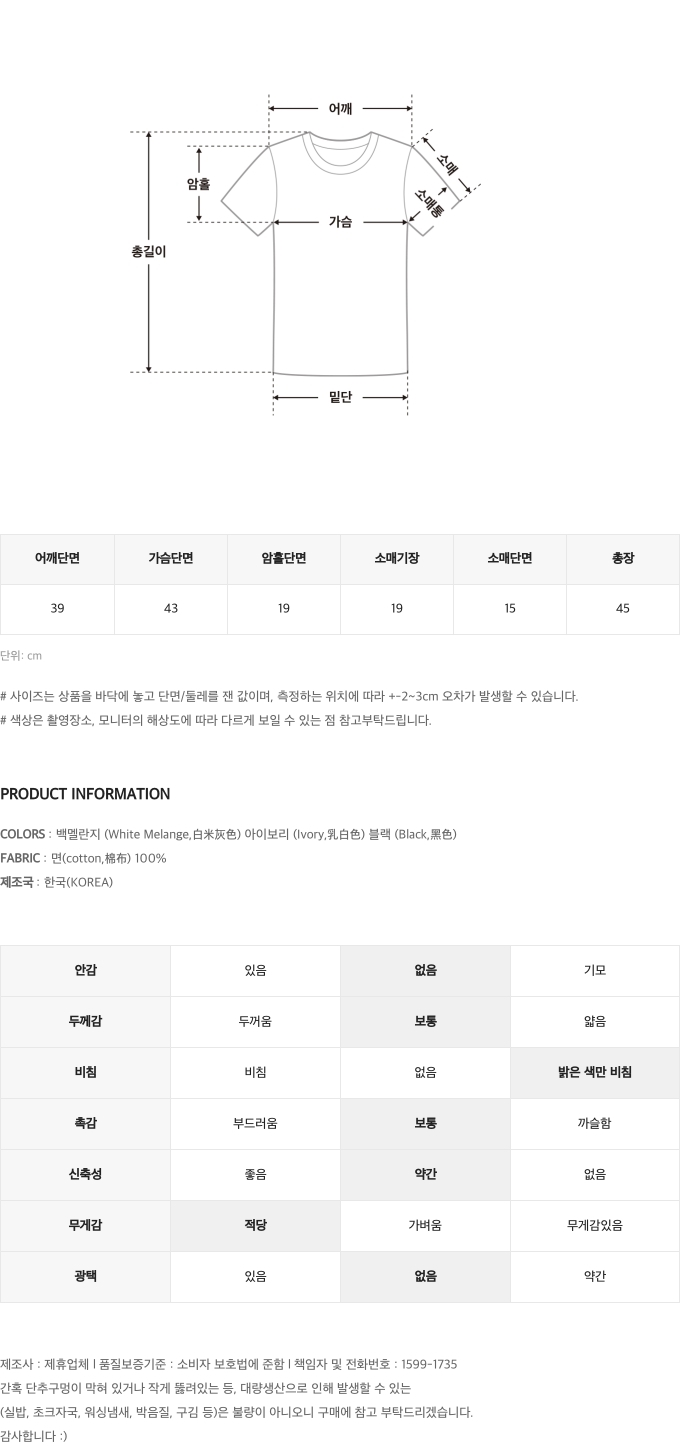Click the 밑단 label under the shirt

tap(340, 397)
